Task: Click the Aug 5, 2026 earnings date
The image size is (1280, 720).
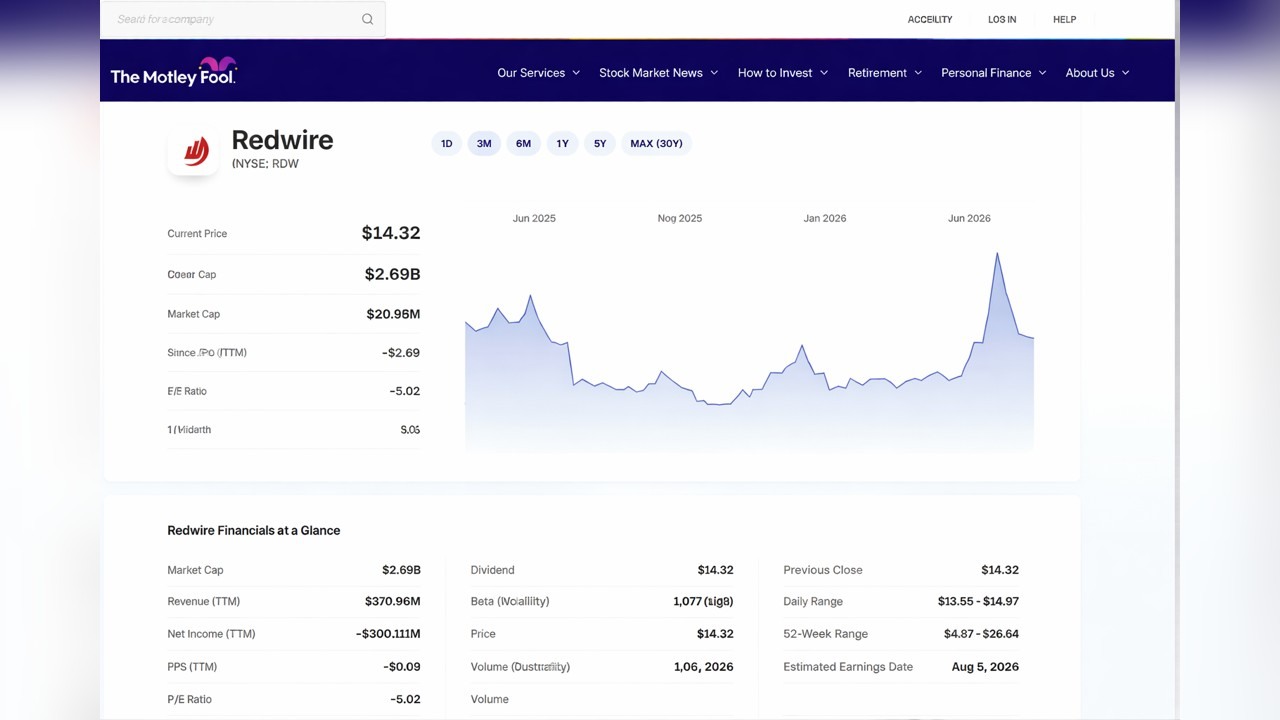Action: pos(986,667)
